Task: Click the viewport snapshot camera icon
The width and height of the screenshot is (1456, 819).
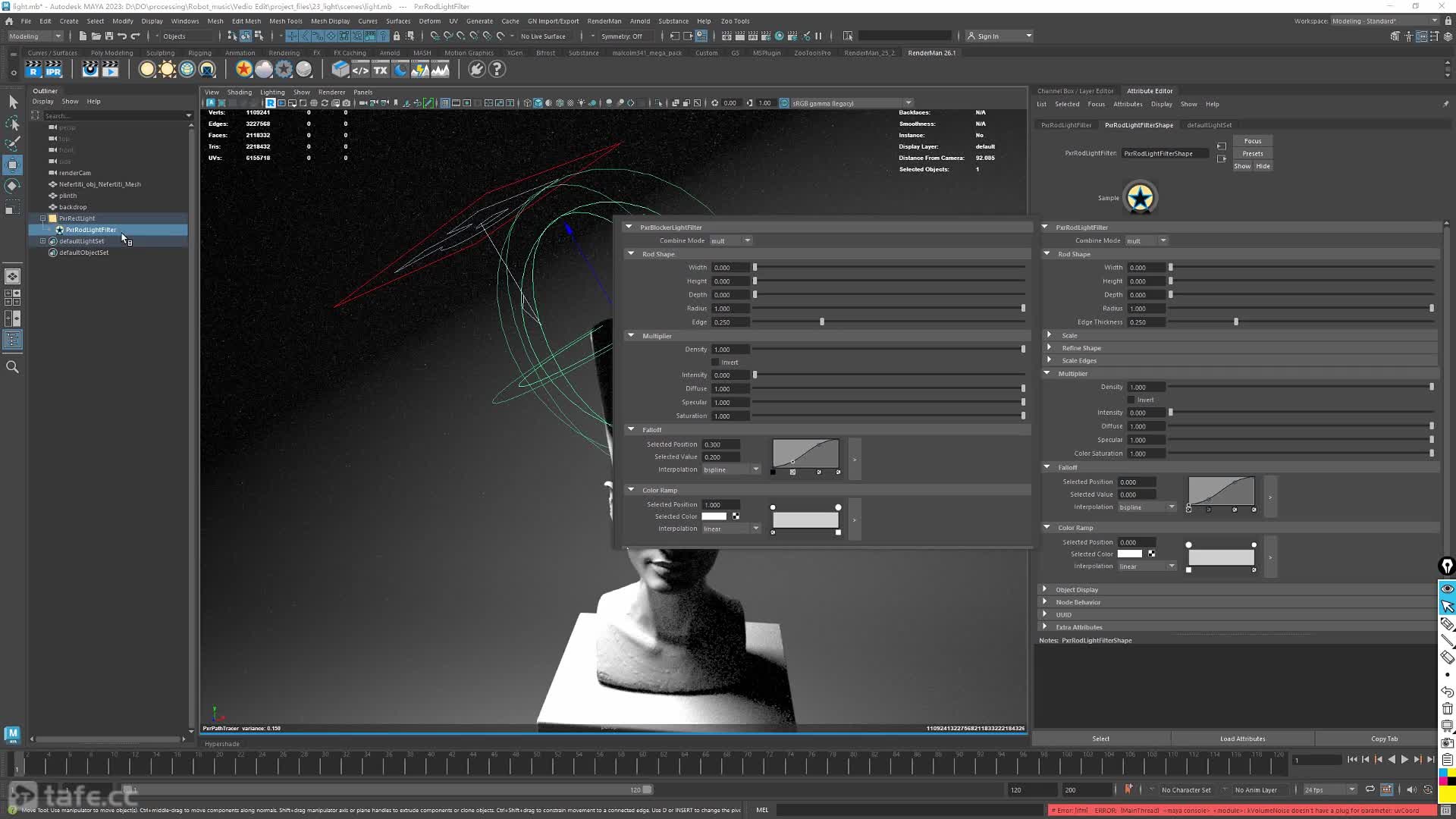Action: tap(347, 103)
